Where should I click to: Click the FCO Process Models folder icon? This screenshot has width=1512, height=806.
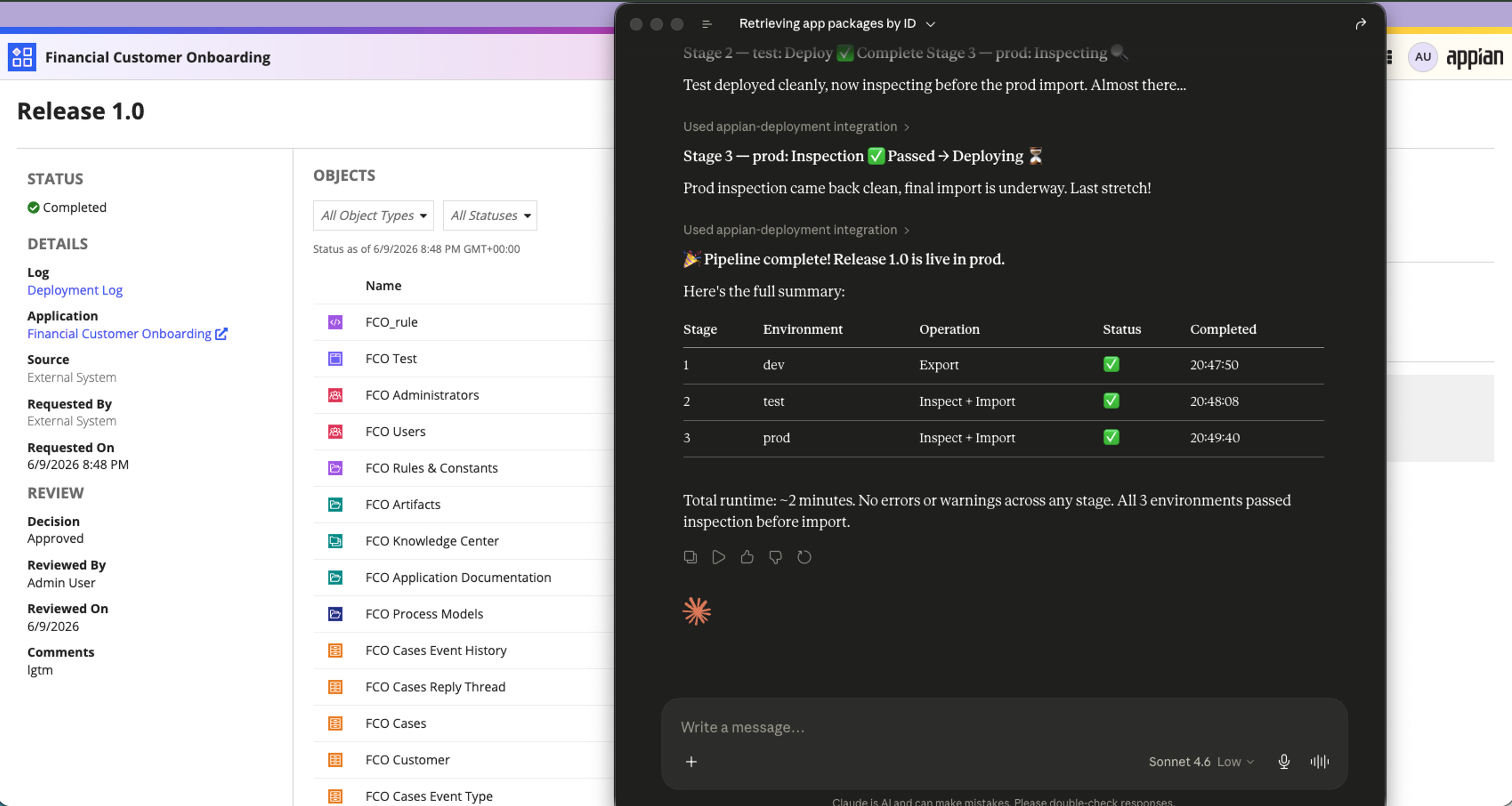coord(335,614)
